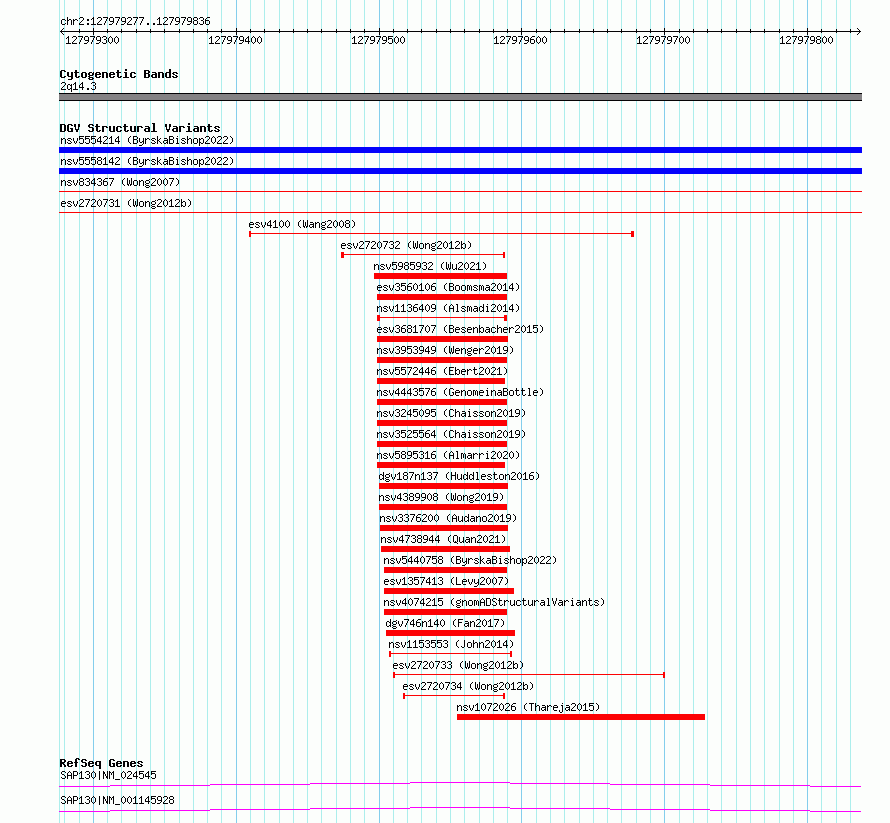Open esv3681707 (Besenbacher2015) variant
Image resolution: width=890 pixels, height=823 pixels.
point(460,329)
